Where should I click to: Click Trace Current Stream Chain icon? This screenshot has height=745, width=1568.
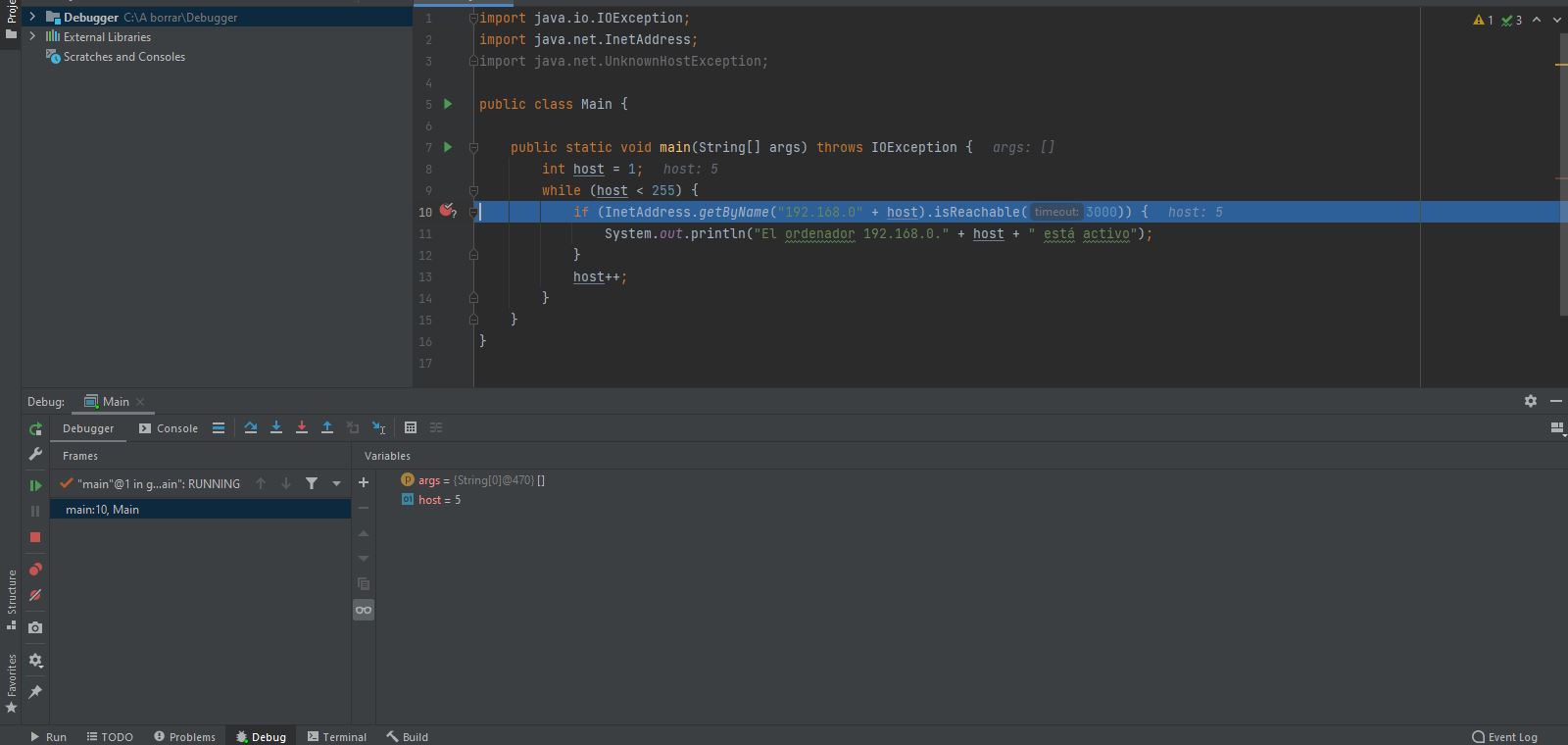point(436,427)
